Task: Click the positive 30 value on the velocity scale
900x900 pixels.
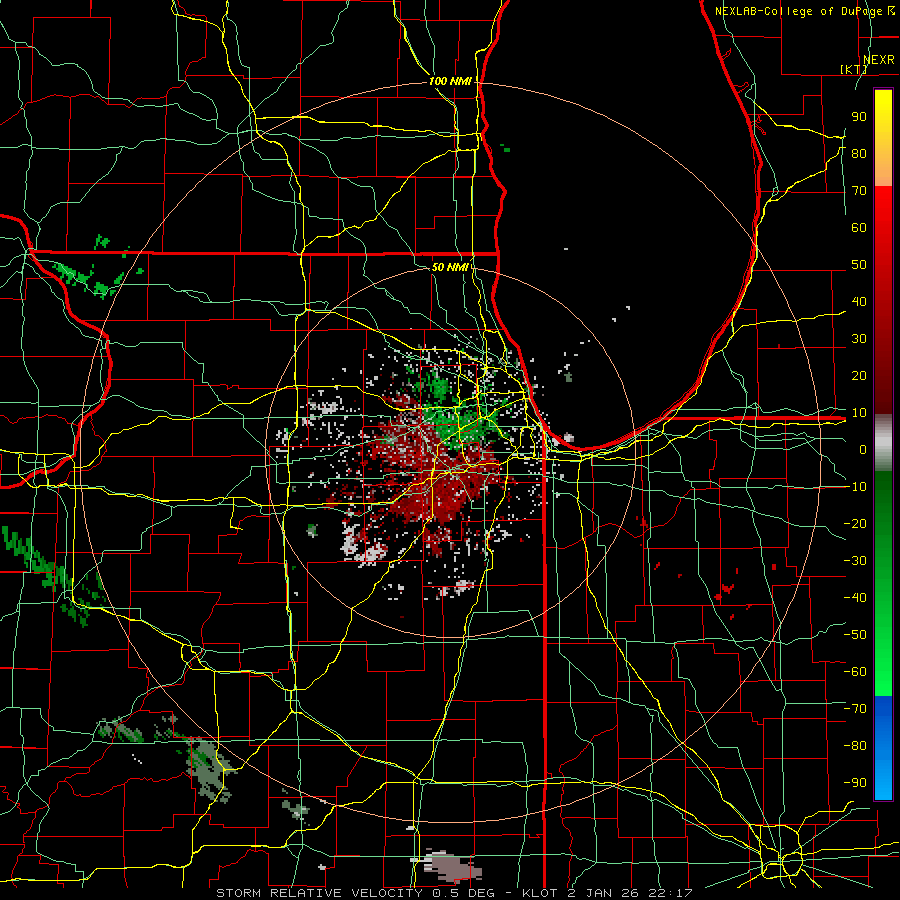Action: point(859,339)
